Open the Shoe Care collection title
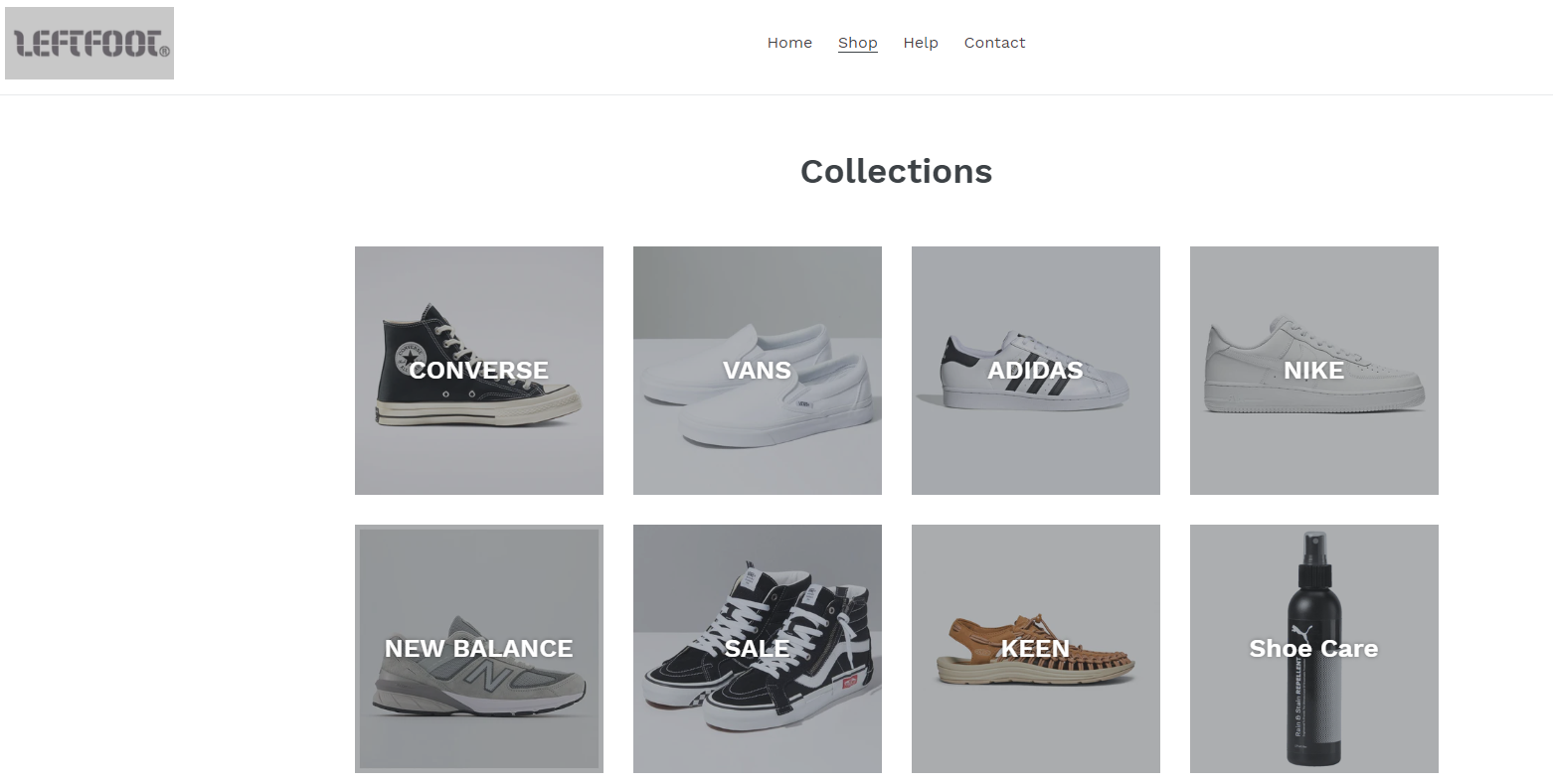 pos(1314,649)
